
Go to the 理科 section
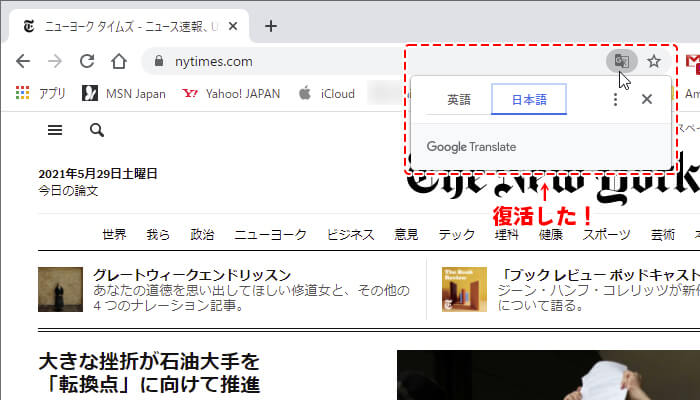507,234
